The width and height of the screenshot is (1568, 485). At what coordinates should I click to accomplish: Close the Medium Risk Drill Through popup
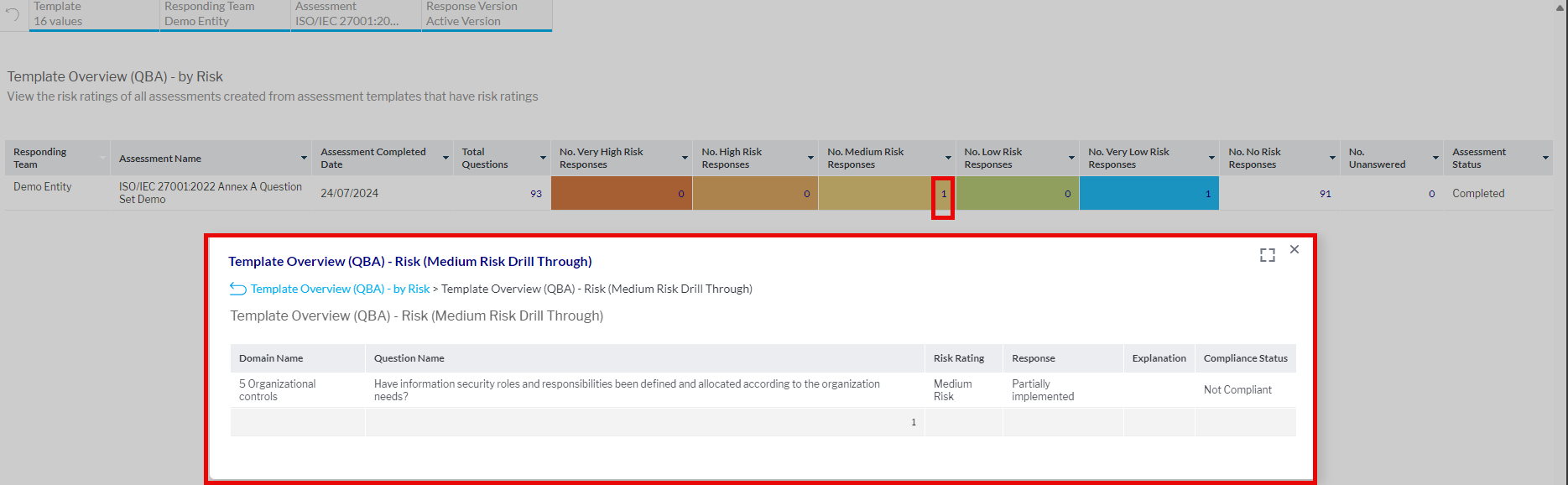click(x=1295, y=249)
